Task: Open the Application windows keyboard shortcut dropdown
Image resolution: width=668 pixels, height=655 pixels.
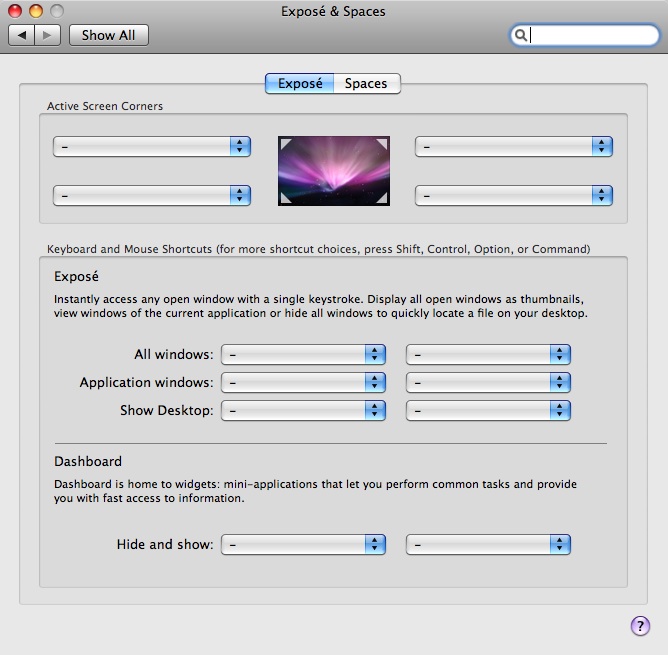Action: 303,382
